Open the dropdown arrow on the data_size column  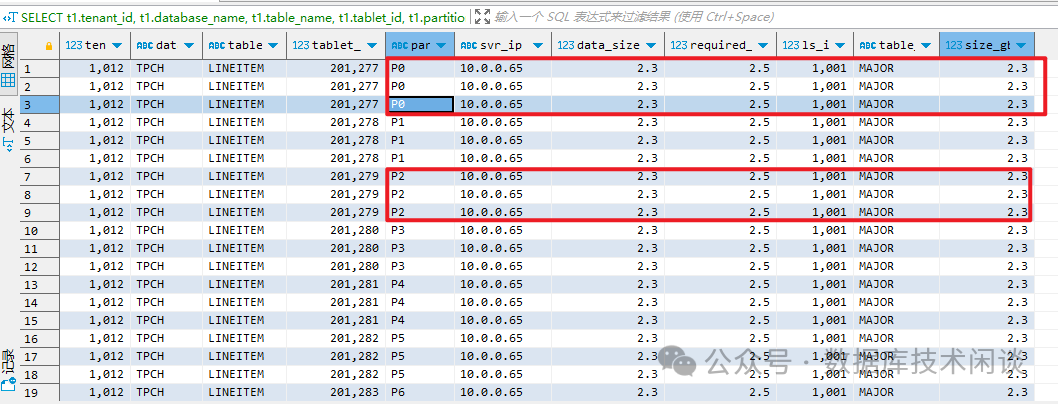pyautogui.click(x=651, y=46)
